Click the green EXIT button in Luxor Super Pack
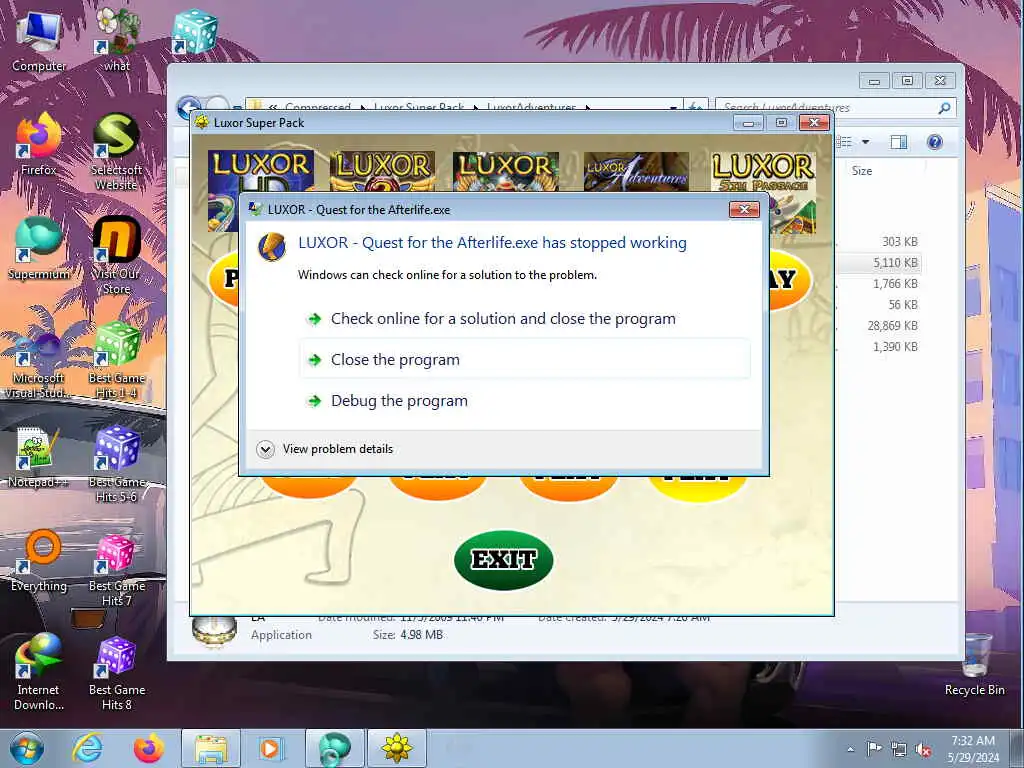This screenshot has width=1024, height=768. [x=504, y=560]
